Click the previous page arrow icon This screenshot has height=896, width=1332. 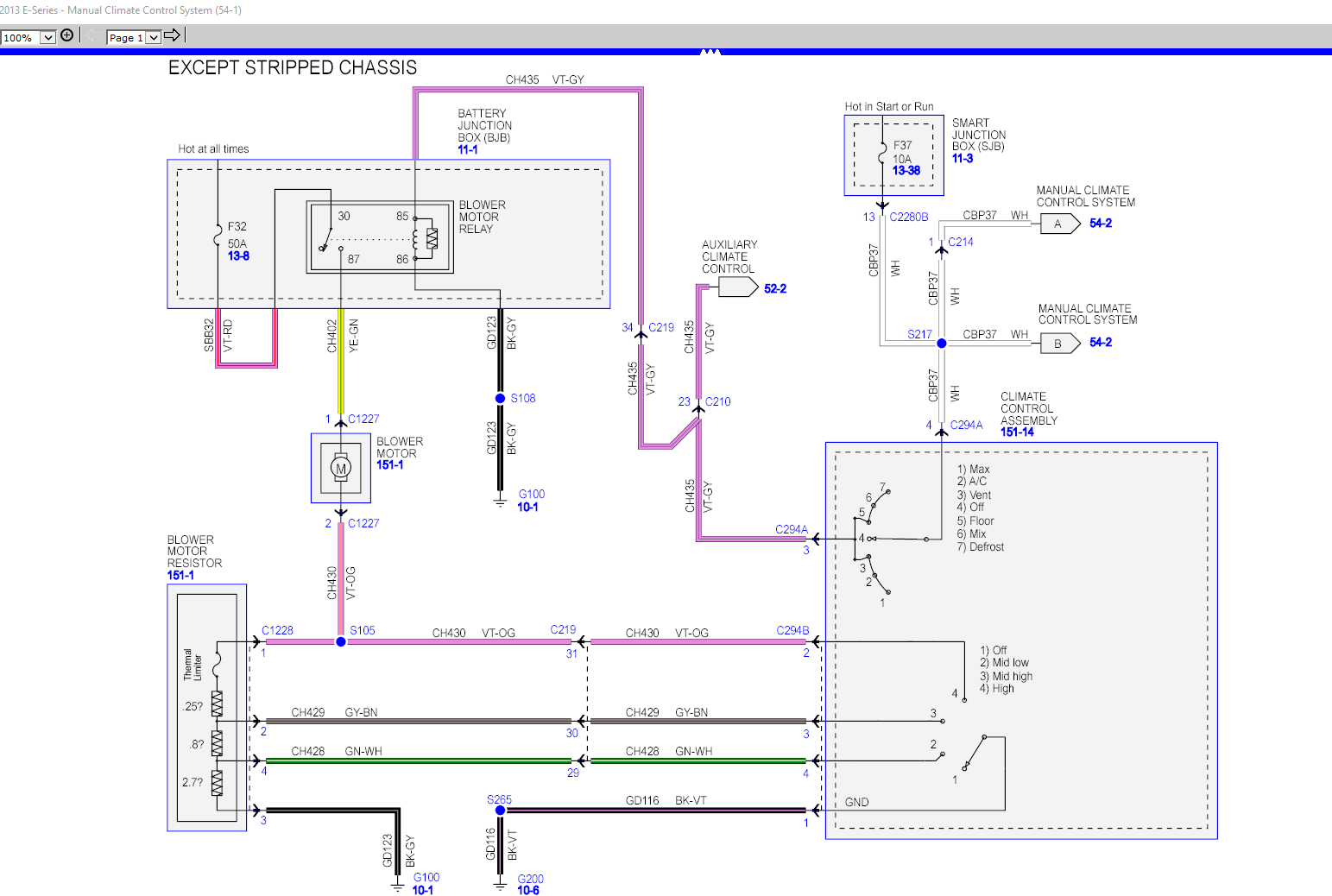click(92, 35)
